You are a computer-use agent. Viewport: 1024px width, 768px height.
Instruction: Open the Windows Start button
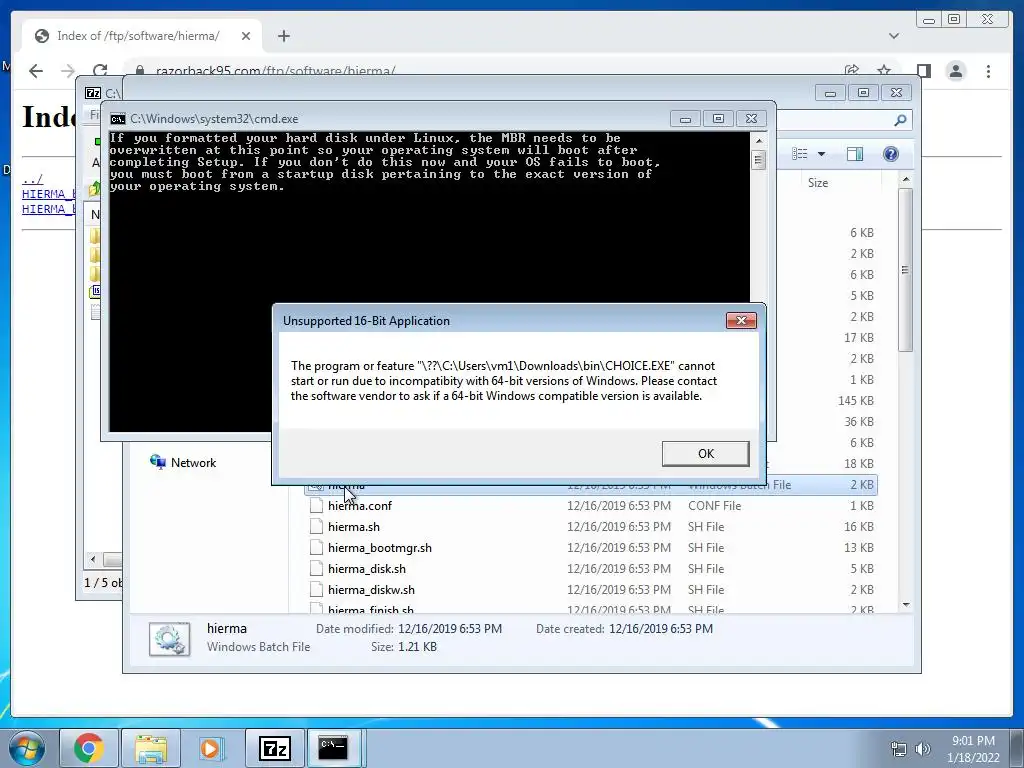pyautogui.click(x=26, y=748)
